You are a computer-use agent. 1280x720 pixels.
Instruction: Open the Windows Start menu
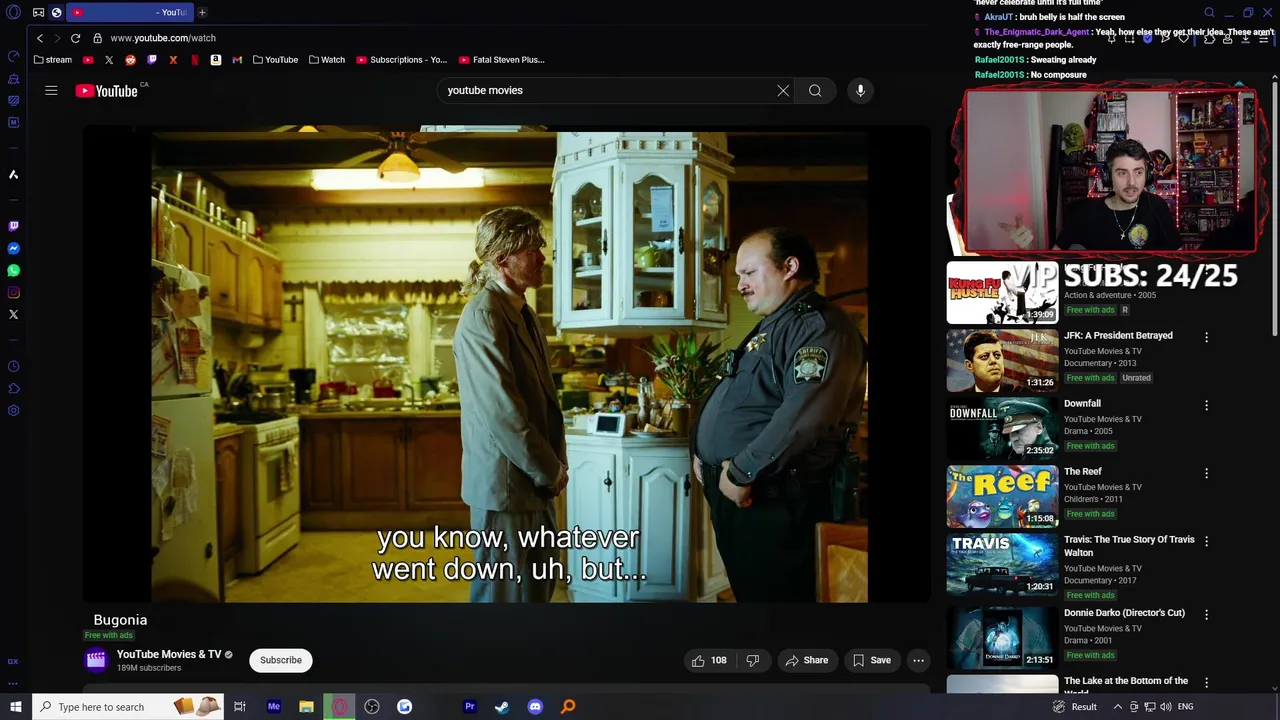15,707
